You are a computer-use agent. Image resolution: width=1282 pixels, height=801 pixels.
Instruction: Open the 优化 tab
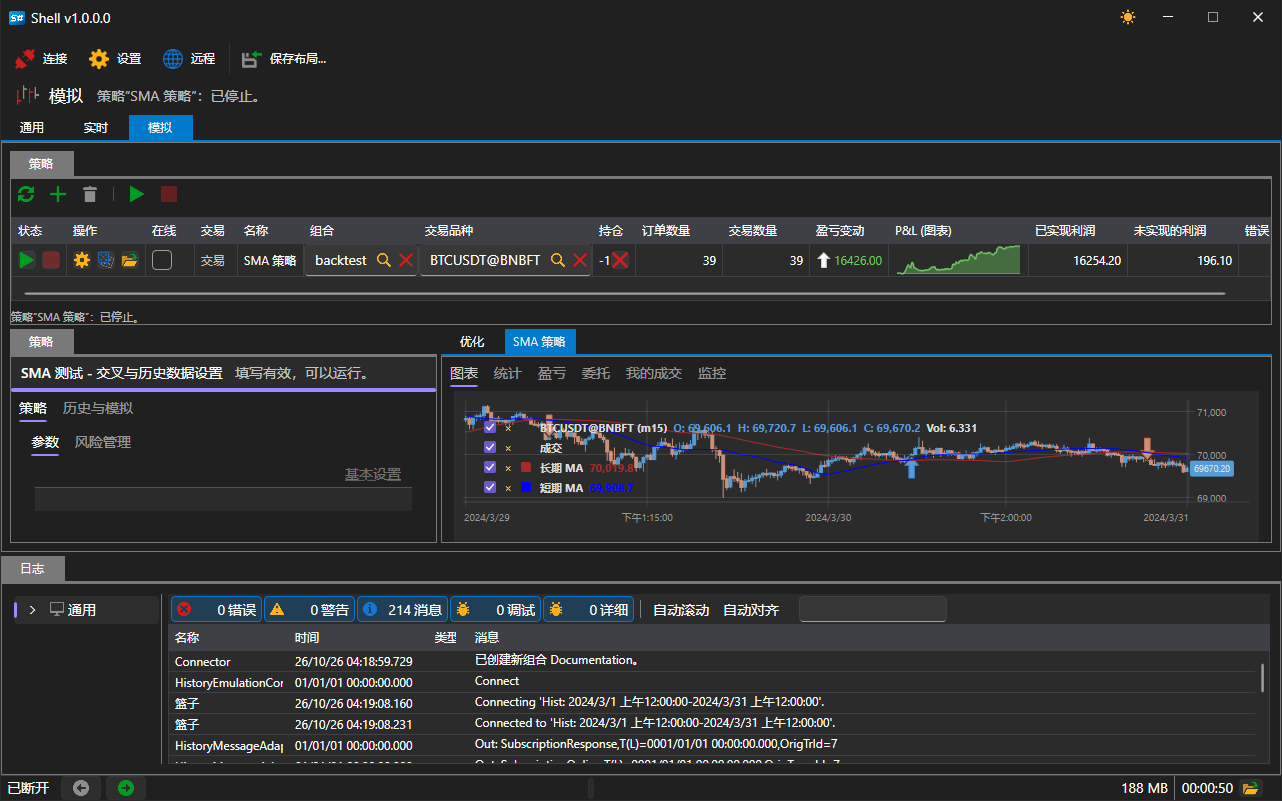pos(472,342)
